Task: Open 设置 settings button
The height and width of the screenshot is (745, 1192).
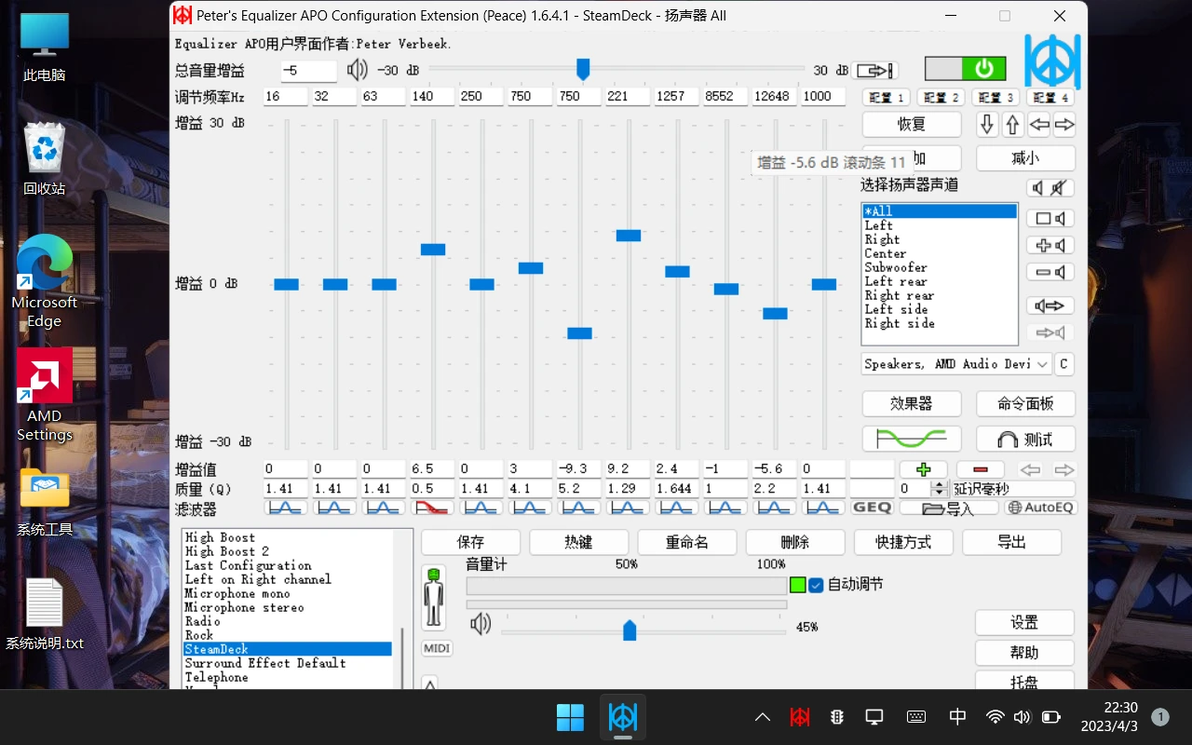Action: tap(1024, 623)
